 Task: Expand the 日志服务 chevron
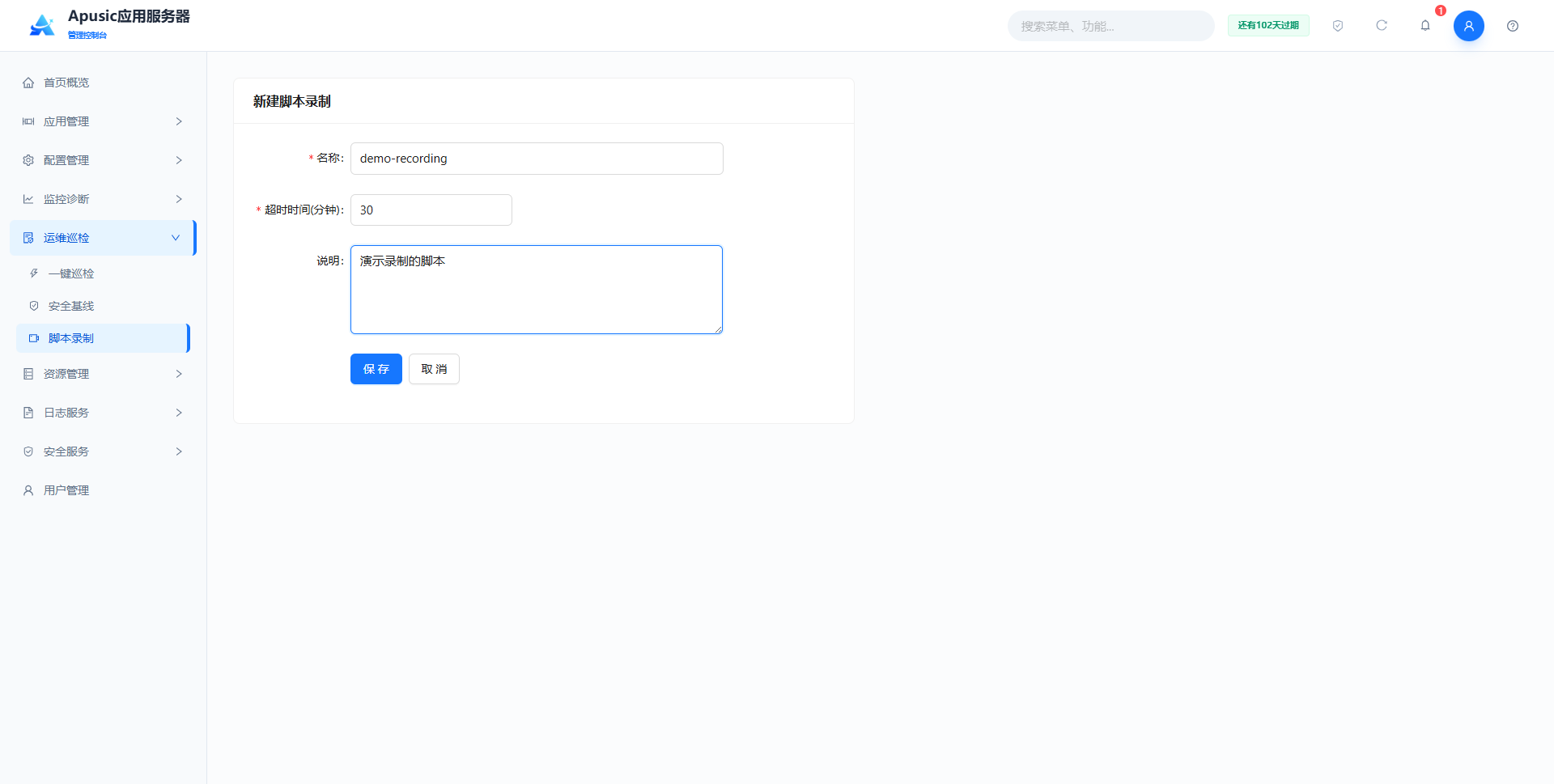(x=179, y=413)
